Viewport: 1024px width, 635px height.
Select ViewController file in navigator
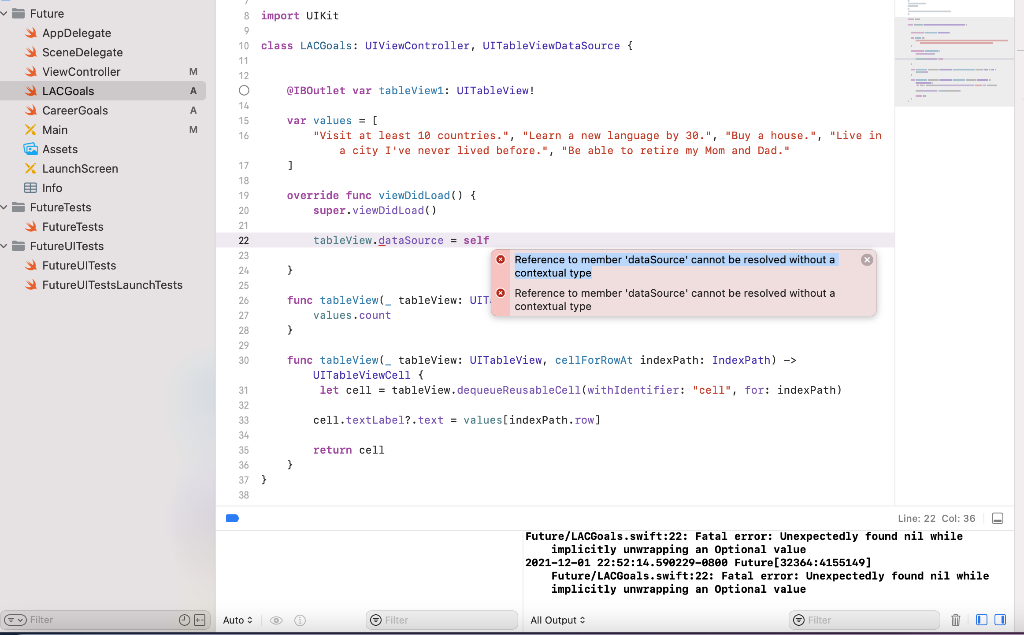pyautogui.click(x=81, y=72)
